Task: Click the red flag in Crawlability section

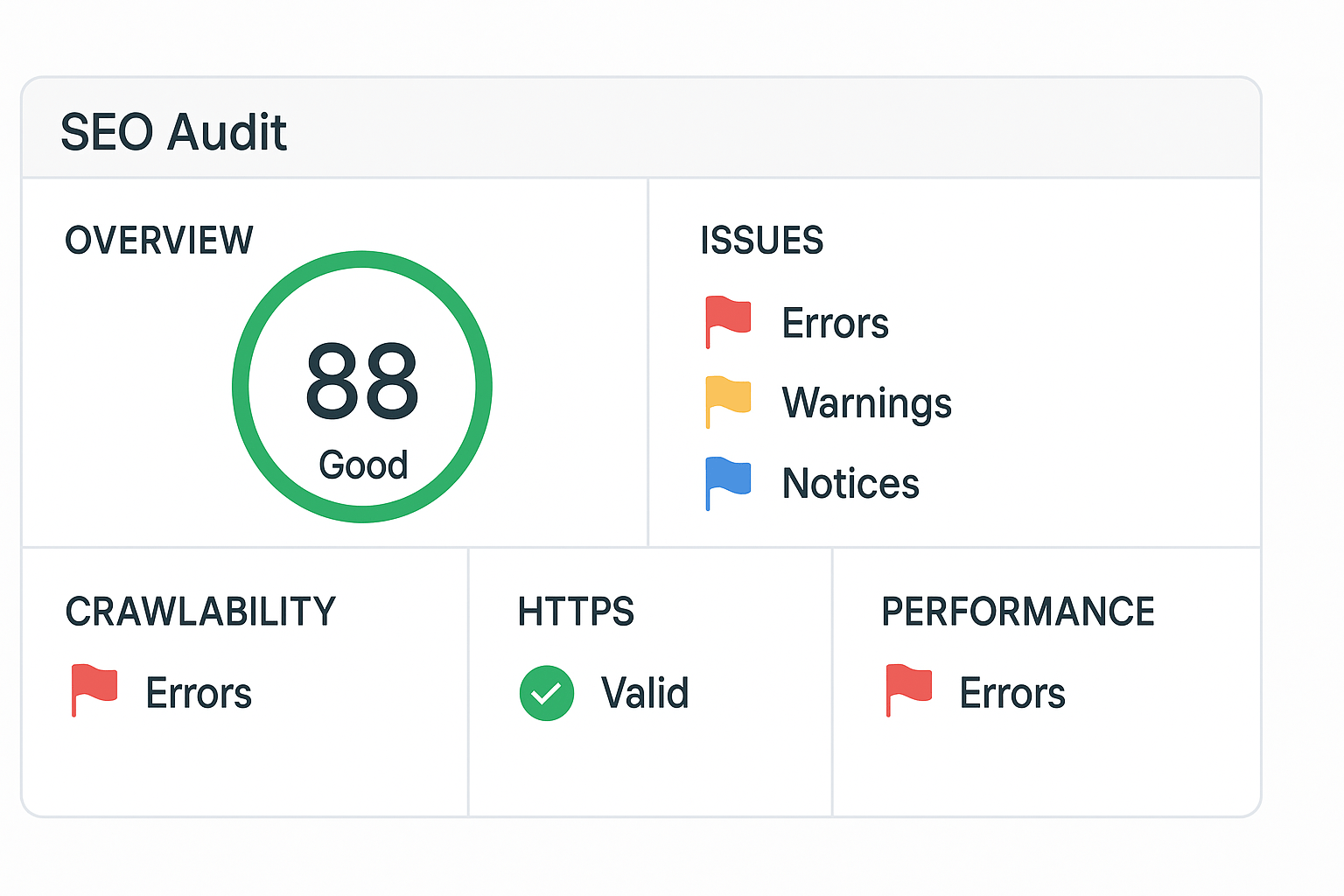Action: pos(94,689)
